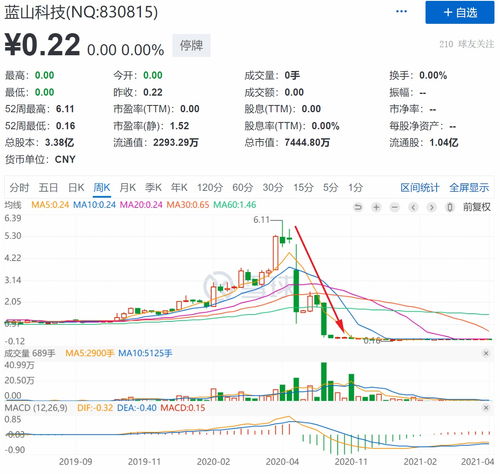The height and width of the screenshot is (474, 500).
Task: Switch to 月K chart tab
Action: (x=128, y=188)
